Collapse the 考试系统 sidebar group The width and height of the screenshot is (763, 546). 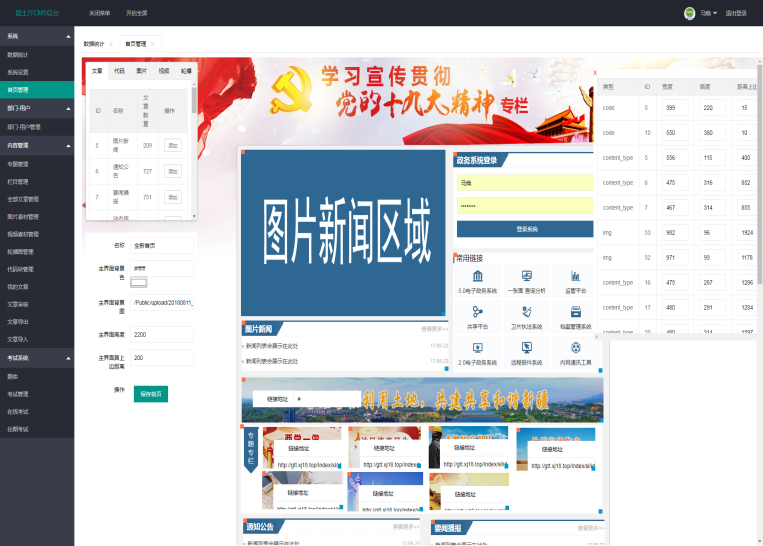click(68, 359)
